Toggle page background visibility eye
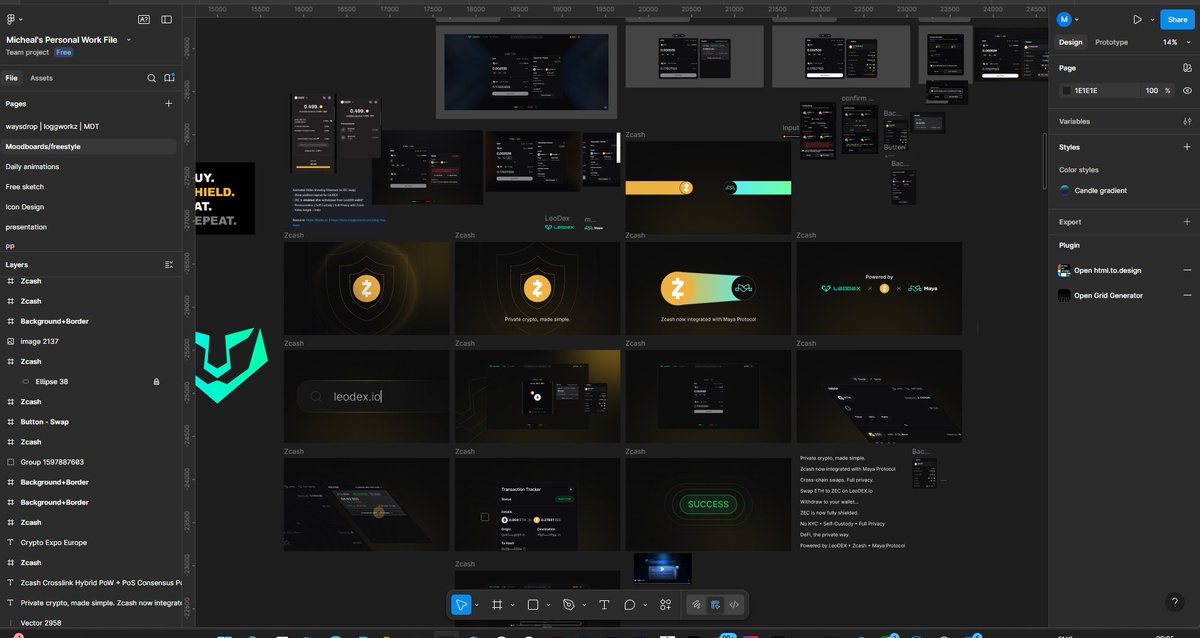 click(1187, 90)
